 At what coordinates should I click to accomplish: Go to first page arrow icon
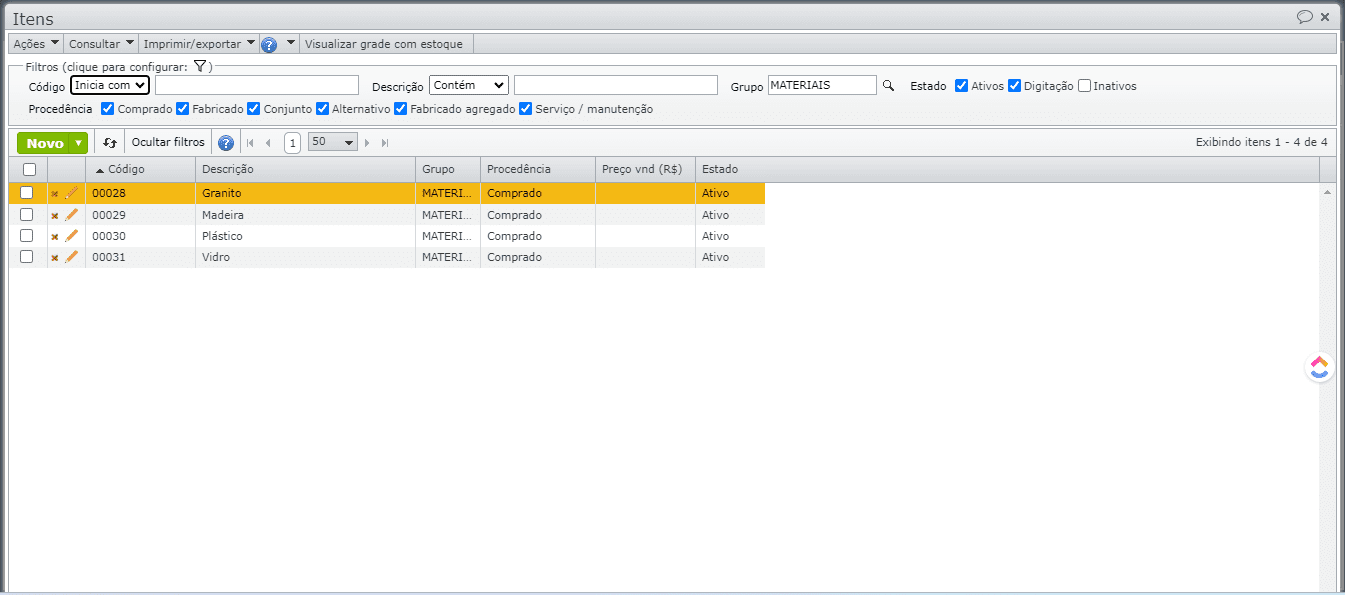point(250,143)
